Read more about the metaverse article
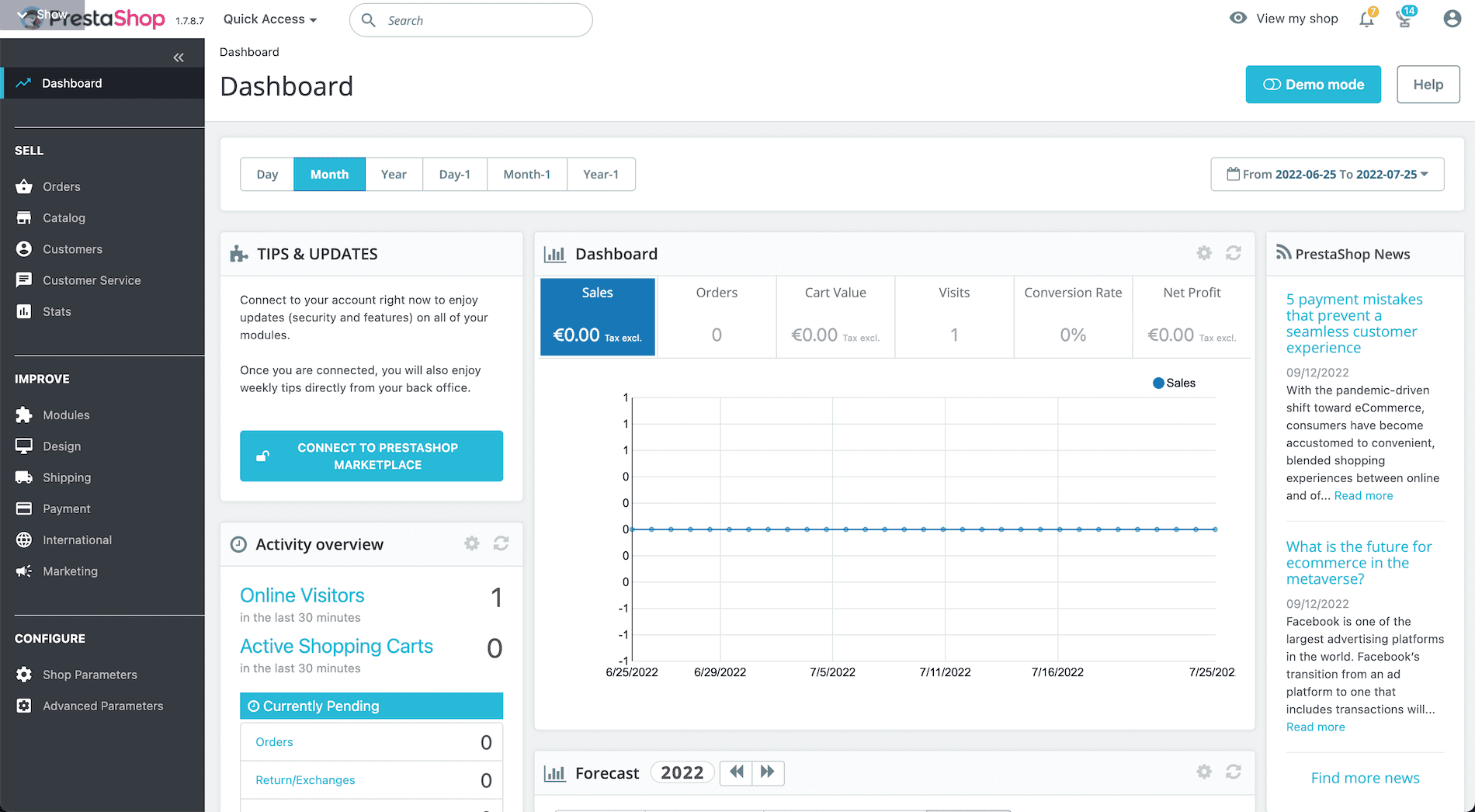This screenshot has height=812, width=1475. (1316, 727)
